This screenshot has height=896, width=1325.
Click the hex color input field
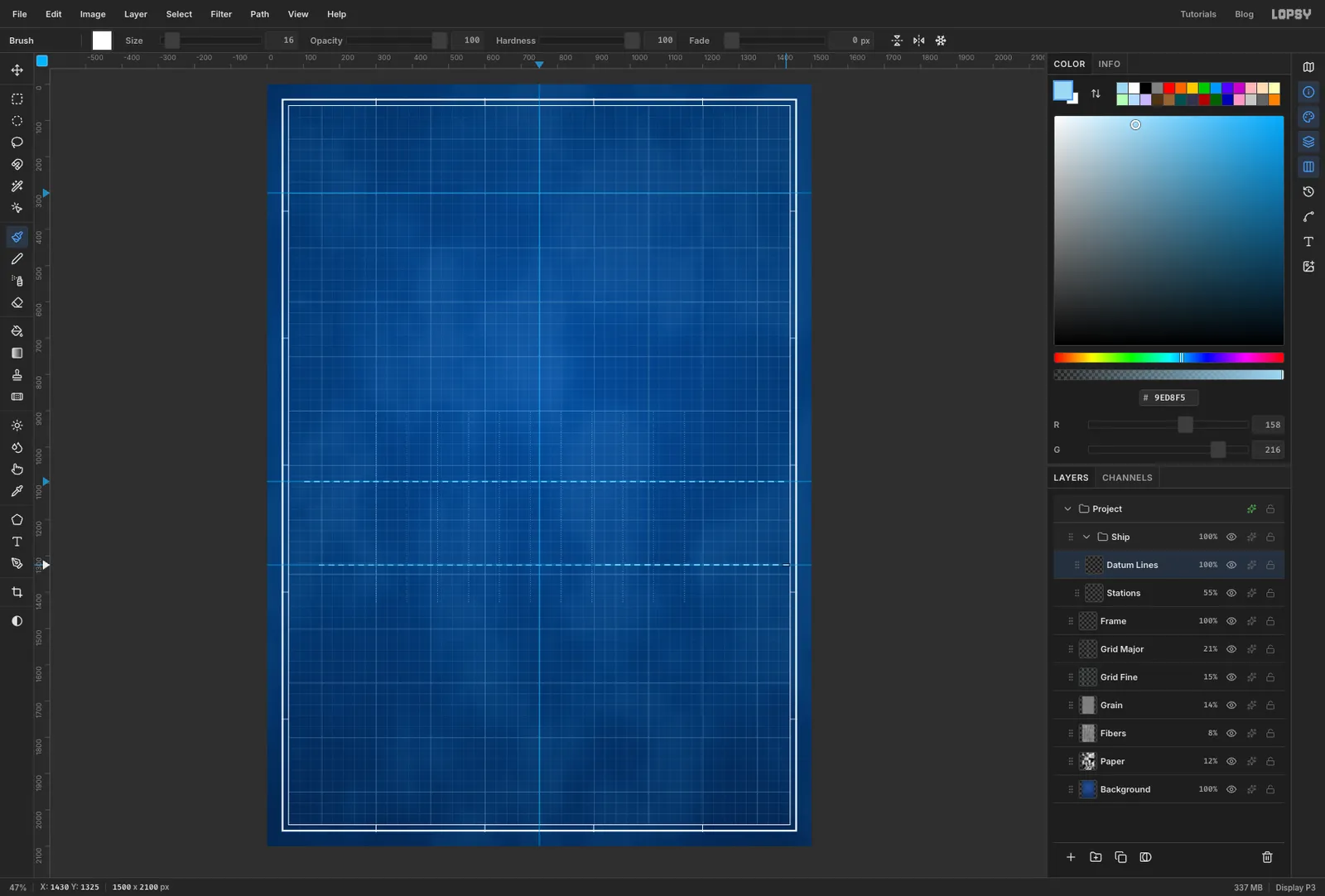coord(1168,397)
